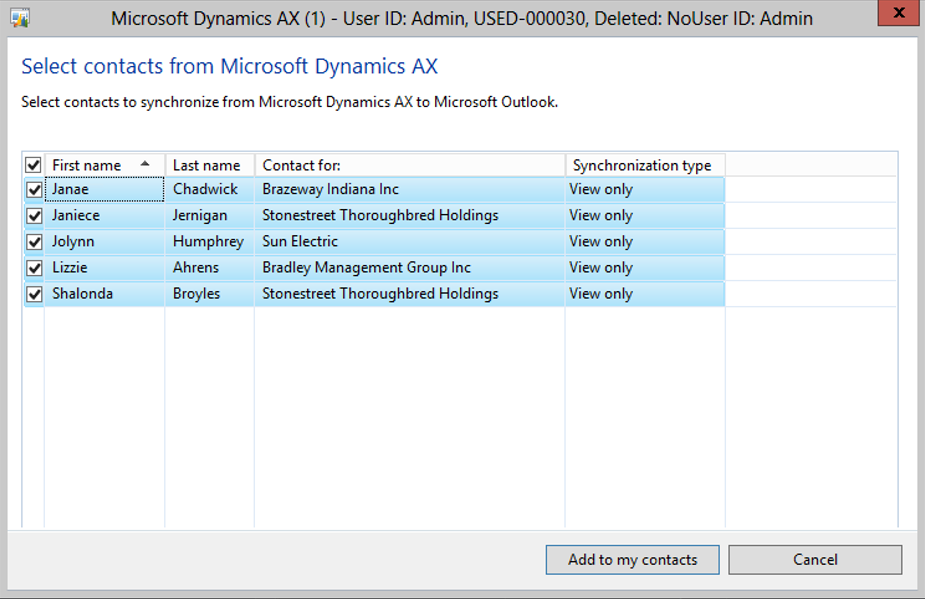Screen dimensions: 925x599
Task: Uncheck the checkbox for Janiece Jernigan
Action: pyautogui.click(x=34, y=216)
